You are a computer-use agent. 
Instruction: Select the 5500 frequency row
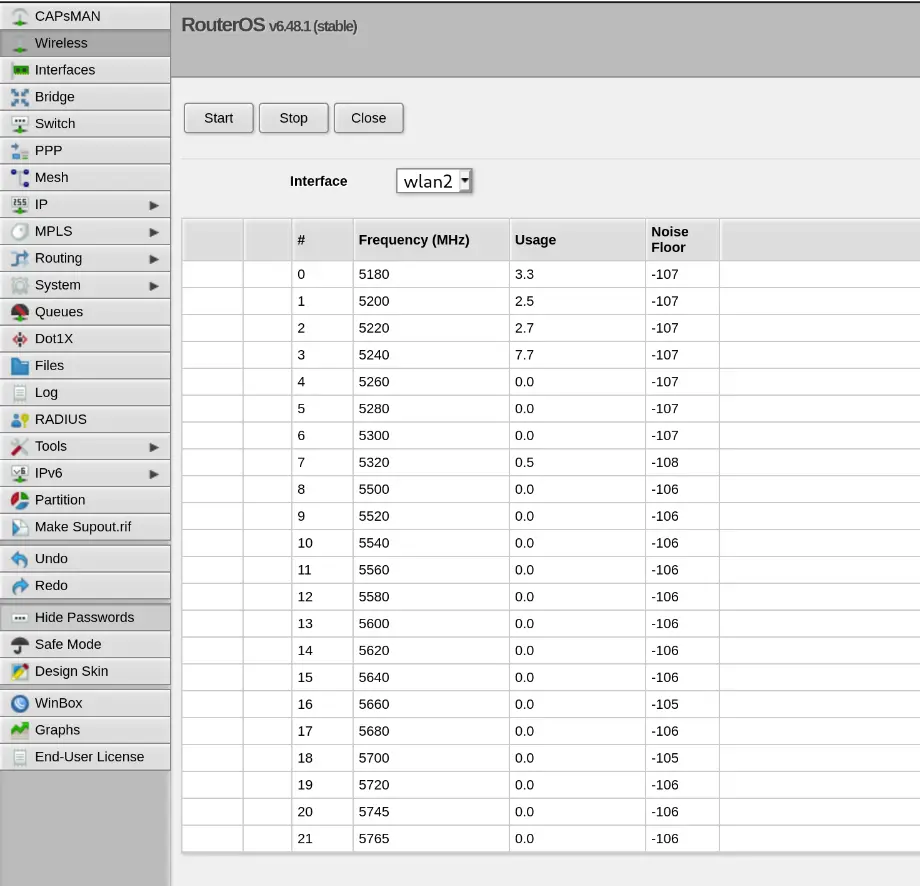coord(551,489)
